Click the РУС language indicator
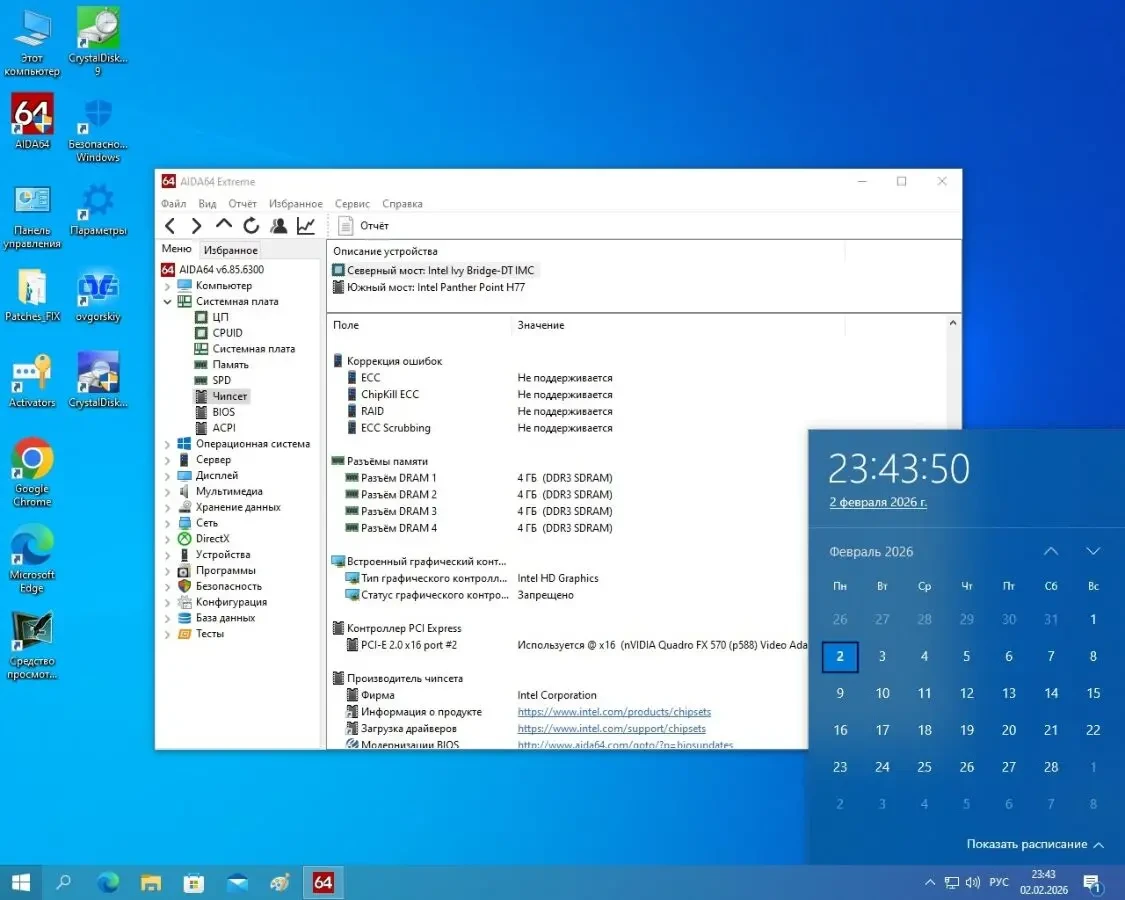This screenshot has height=900, width=1125. [999, 882]
